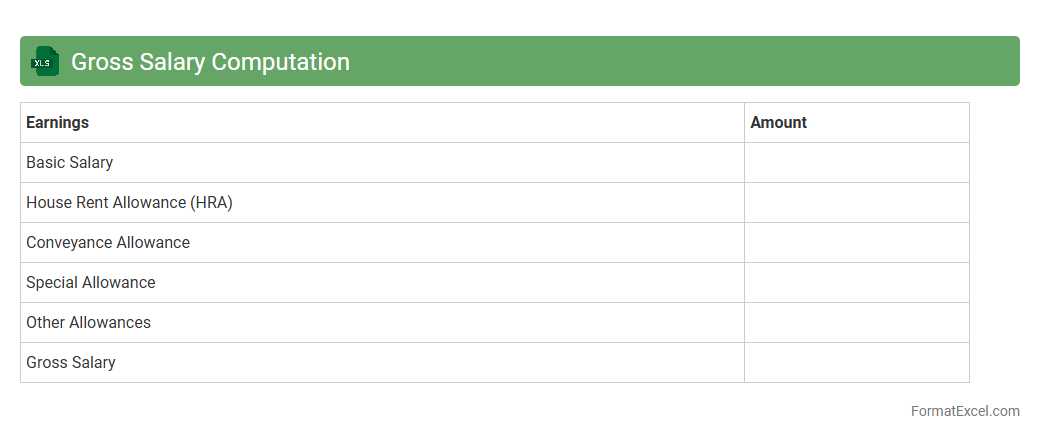Click the Gross Salary Computation title
The height and width of the screenshot is (440, 1040).
210,62
